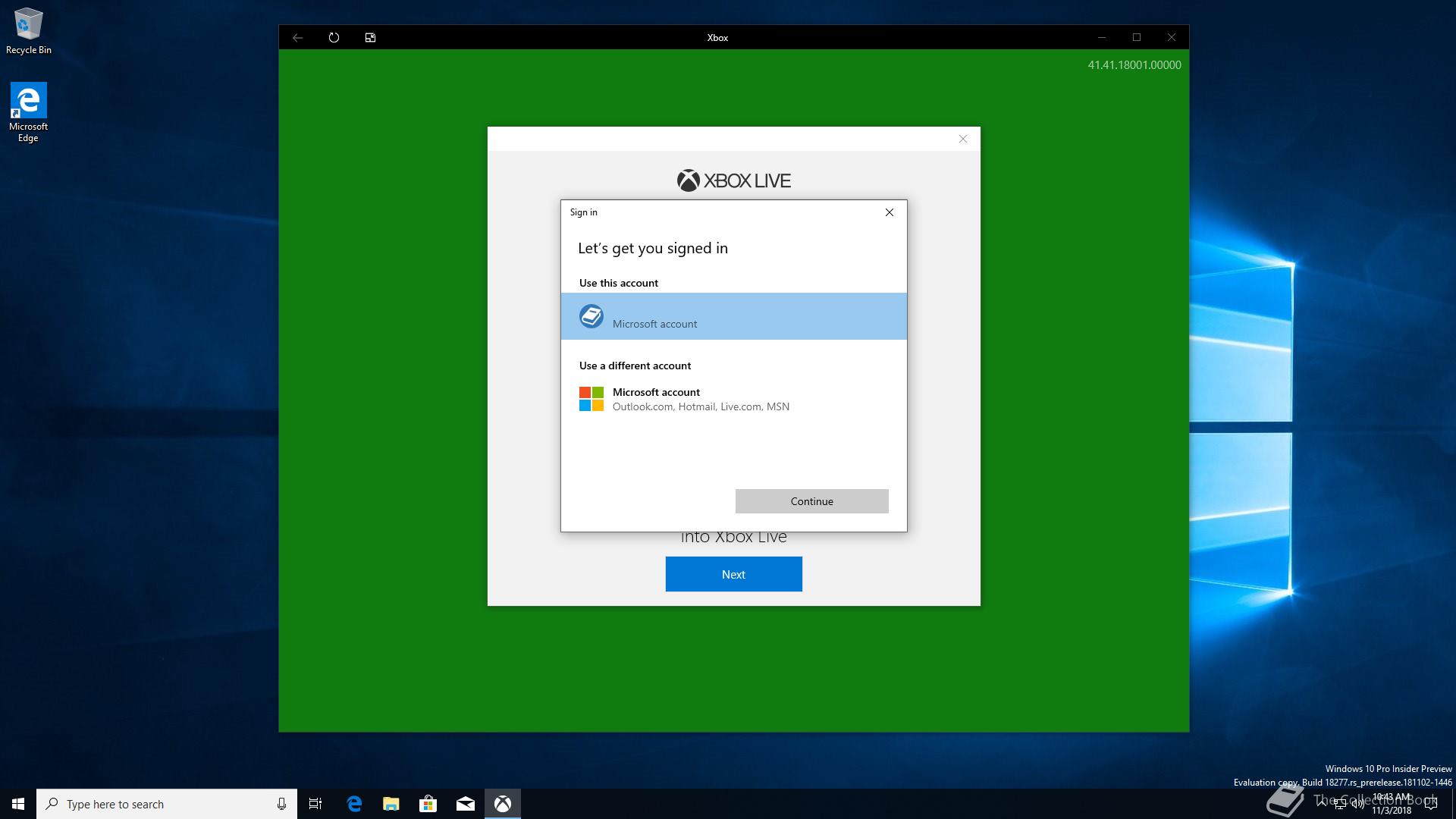Viewport: 1456px width, 819px height.
Task: Minimize the Xbox window
Action: click(1102, 37)
